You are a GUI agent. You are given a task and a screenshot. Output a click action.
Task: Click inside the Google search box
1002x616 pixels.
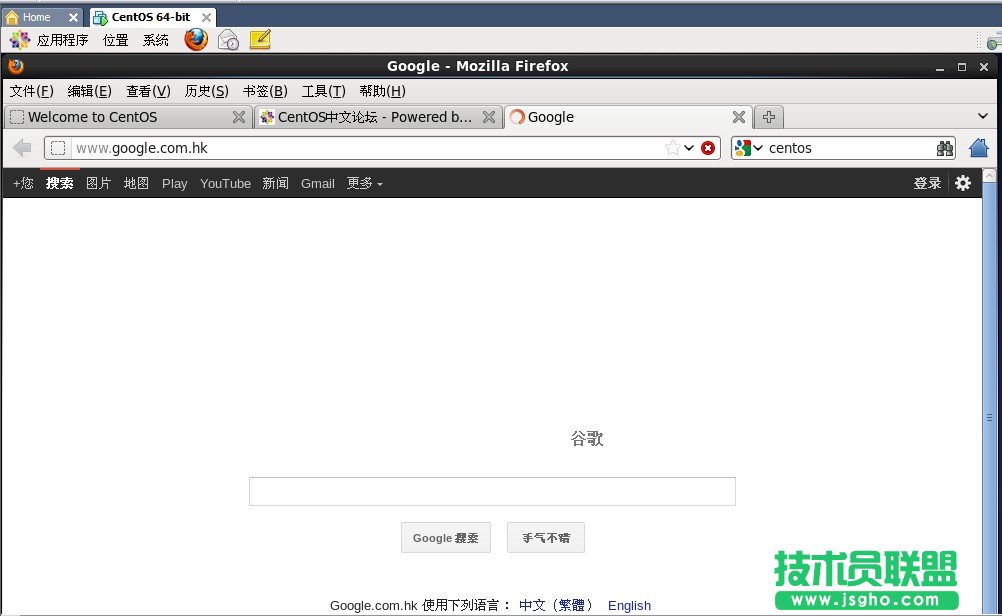(x=492, y=491)
